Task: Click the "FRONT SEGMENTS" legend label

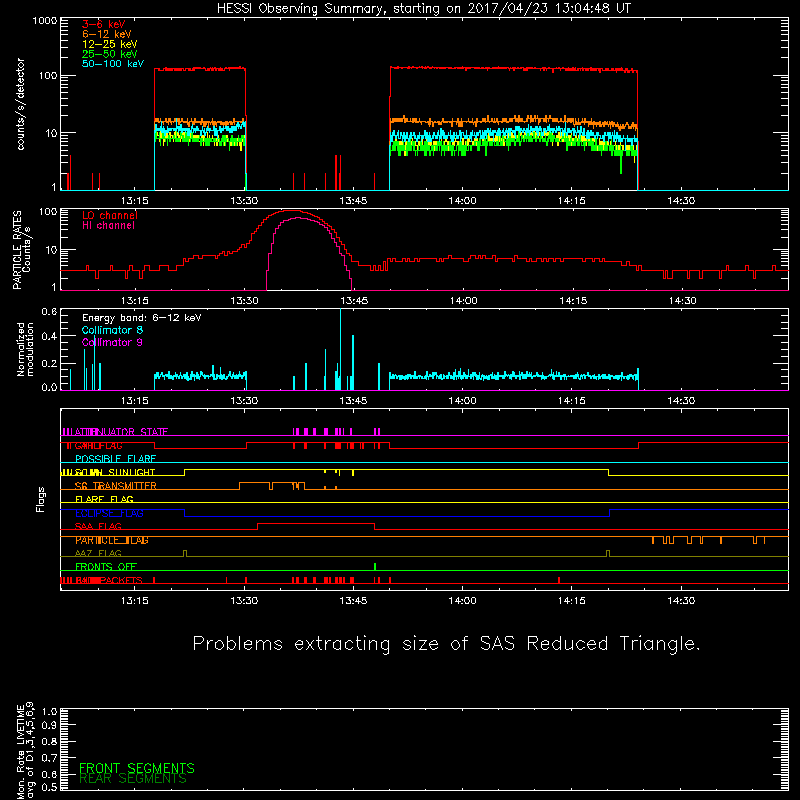Action: pos(137,768)
